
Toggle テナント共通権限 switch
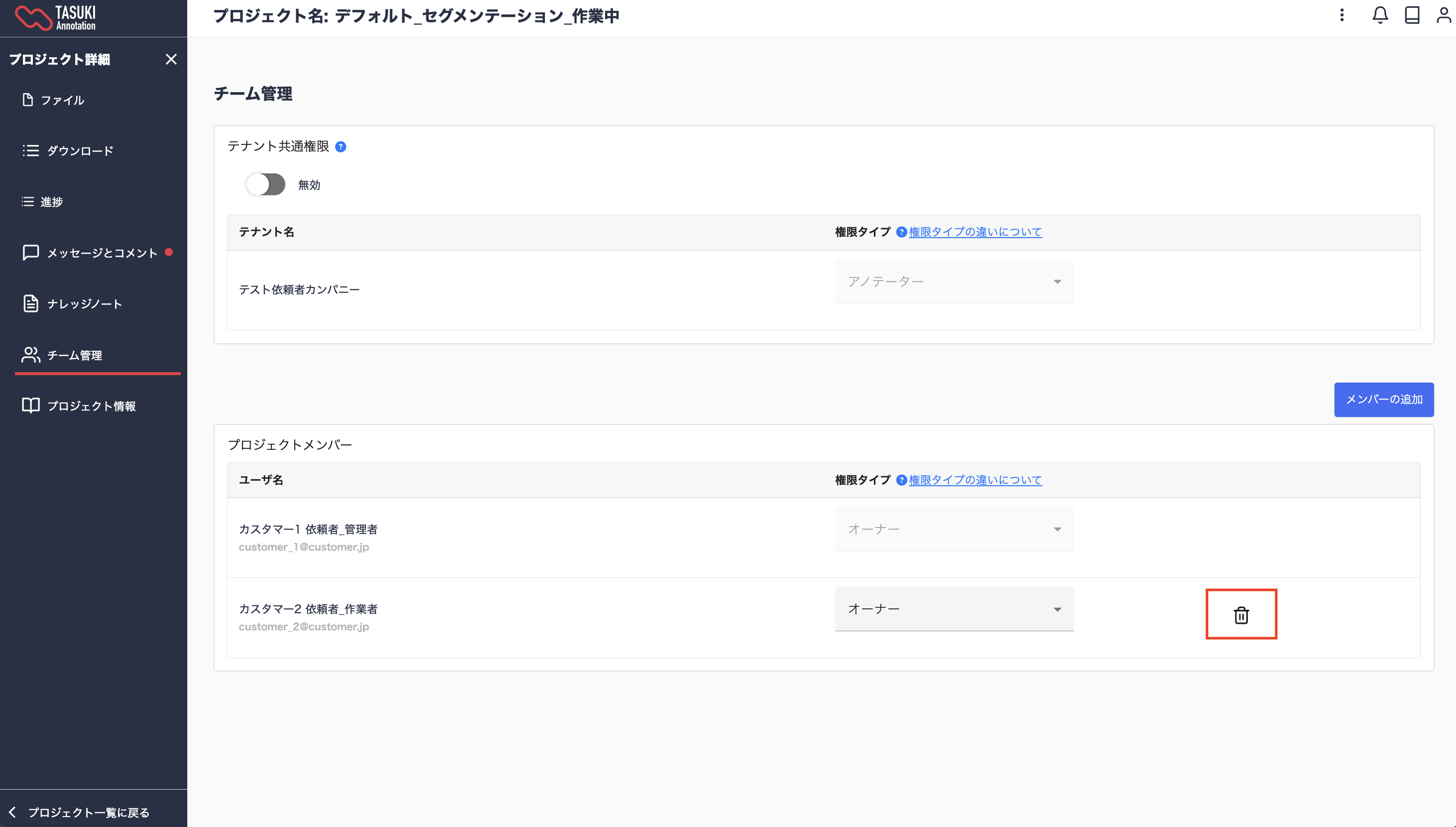click(265, 185)
